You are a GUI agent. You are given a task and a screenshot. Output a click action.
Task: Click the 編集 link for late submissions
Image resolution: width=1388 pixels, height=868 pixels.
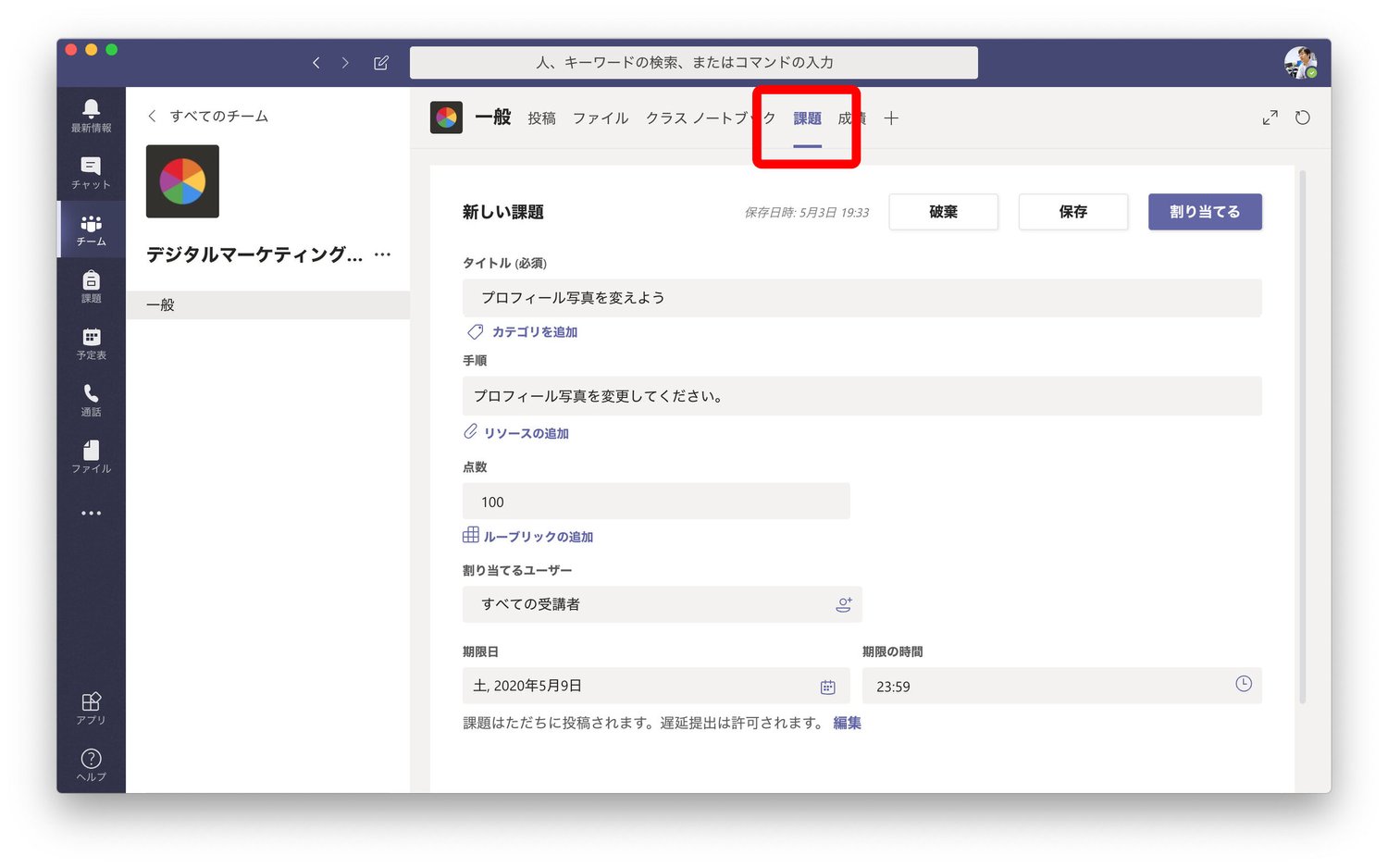[x=845, y=723]
